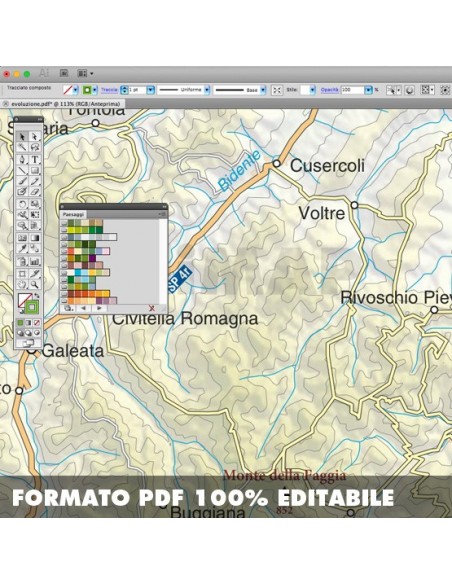Image resolution: width=452 pixels, height=584 pixels.
Task: Open Swatch Libraries menu button in Paesaggi
Action: coord(68,308)
